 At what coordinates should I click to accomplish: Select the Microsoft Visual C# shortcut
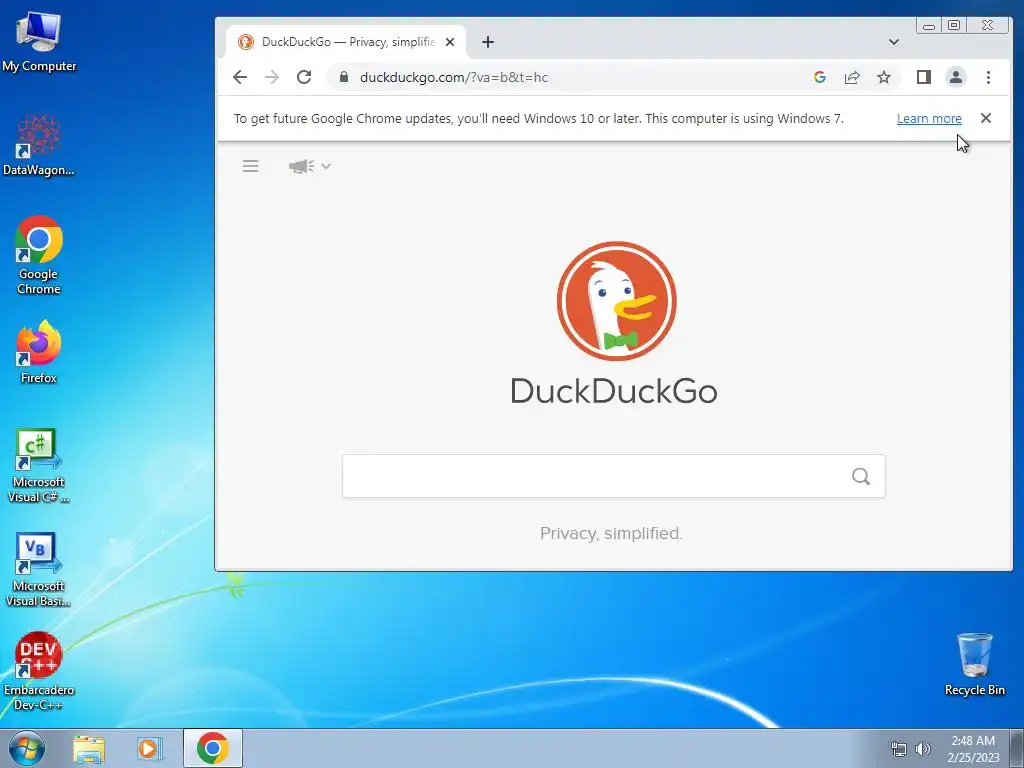[39, 466]
